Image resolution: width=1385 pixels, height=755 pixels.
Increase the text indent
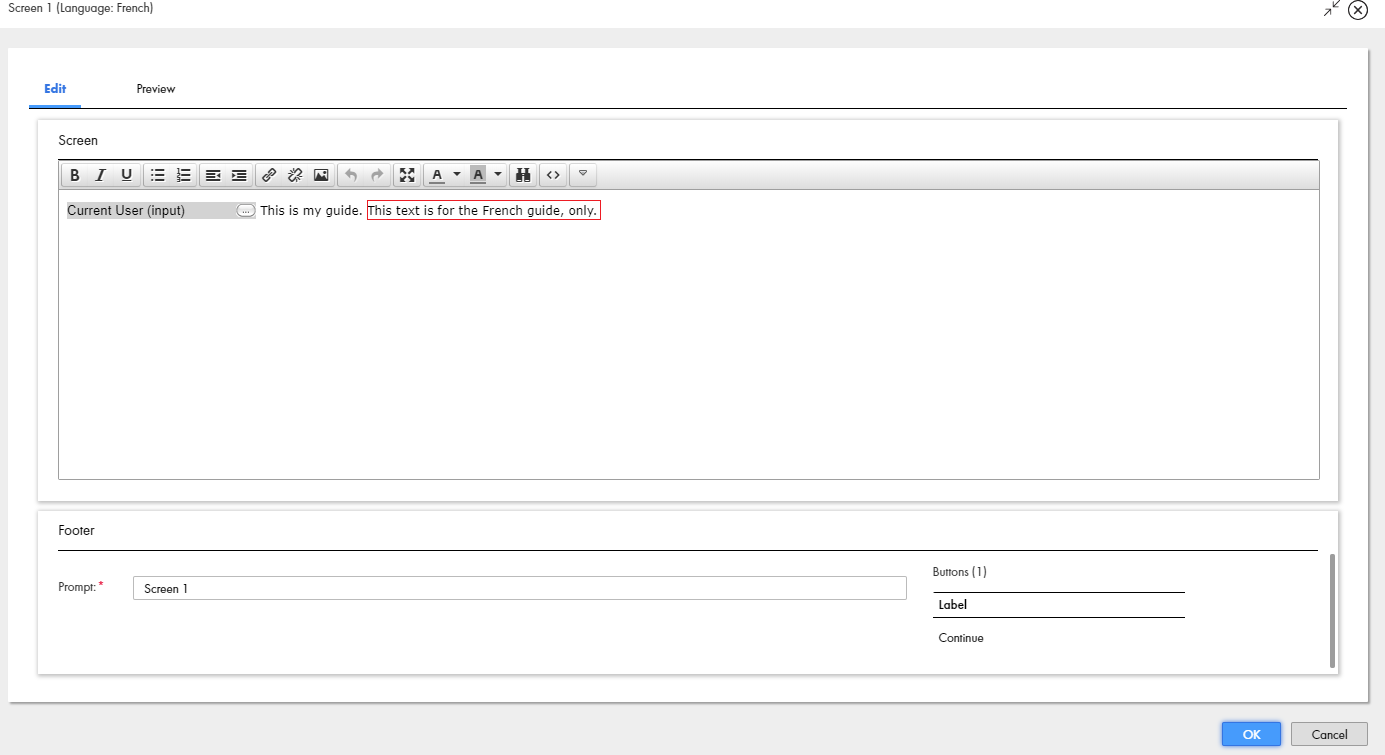click(x=239, y=175)
